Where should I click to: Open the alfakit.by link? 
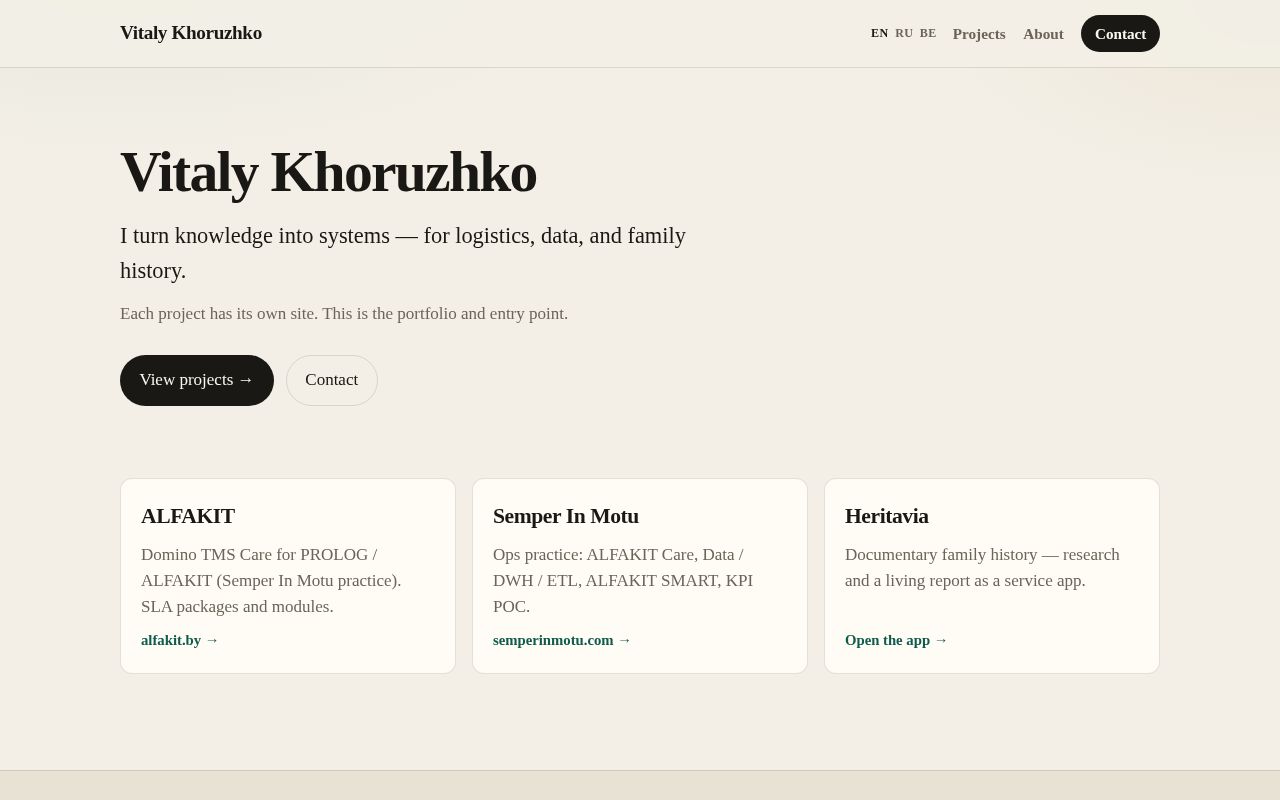tap(180, 640)
